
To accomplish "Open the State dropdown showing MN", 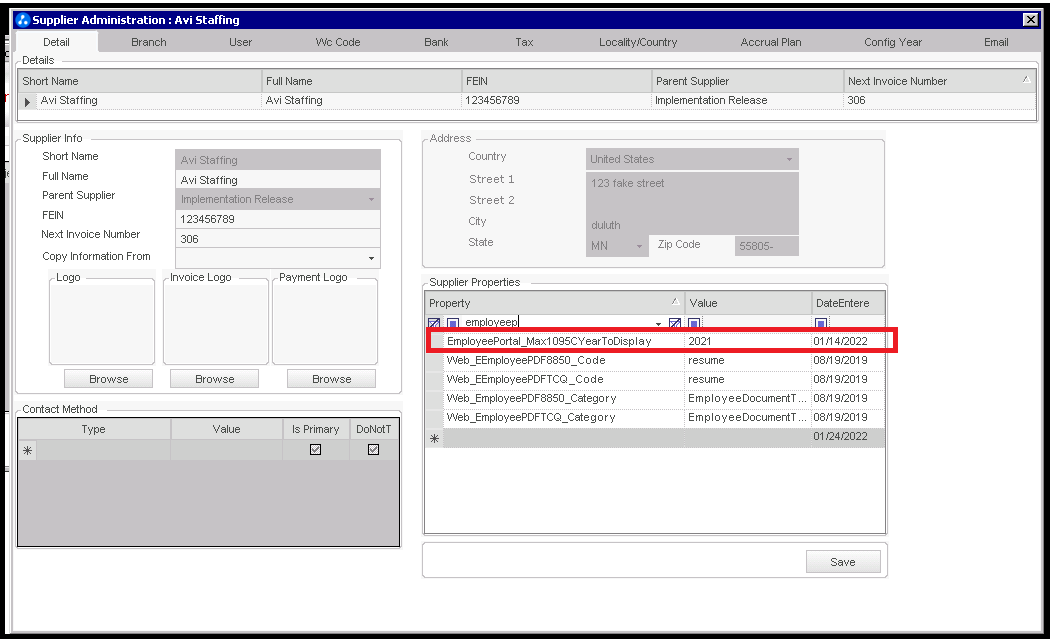I will [x=639, y=246].
